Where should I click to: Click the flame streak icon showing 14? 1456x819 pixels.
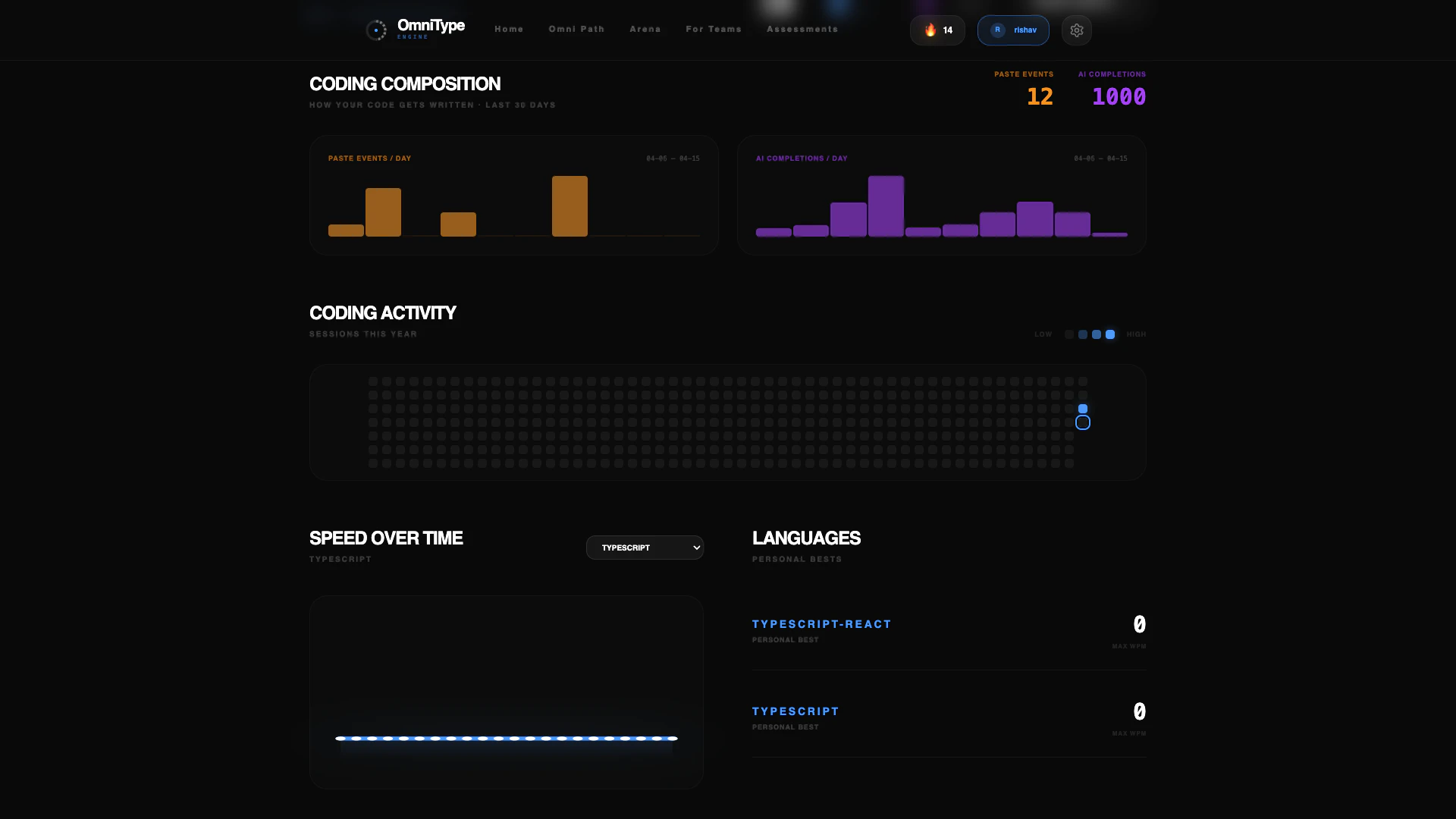tap(931, 30)
